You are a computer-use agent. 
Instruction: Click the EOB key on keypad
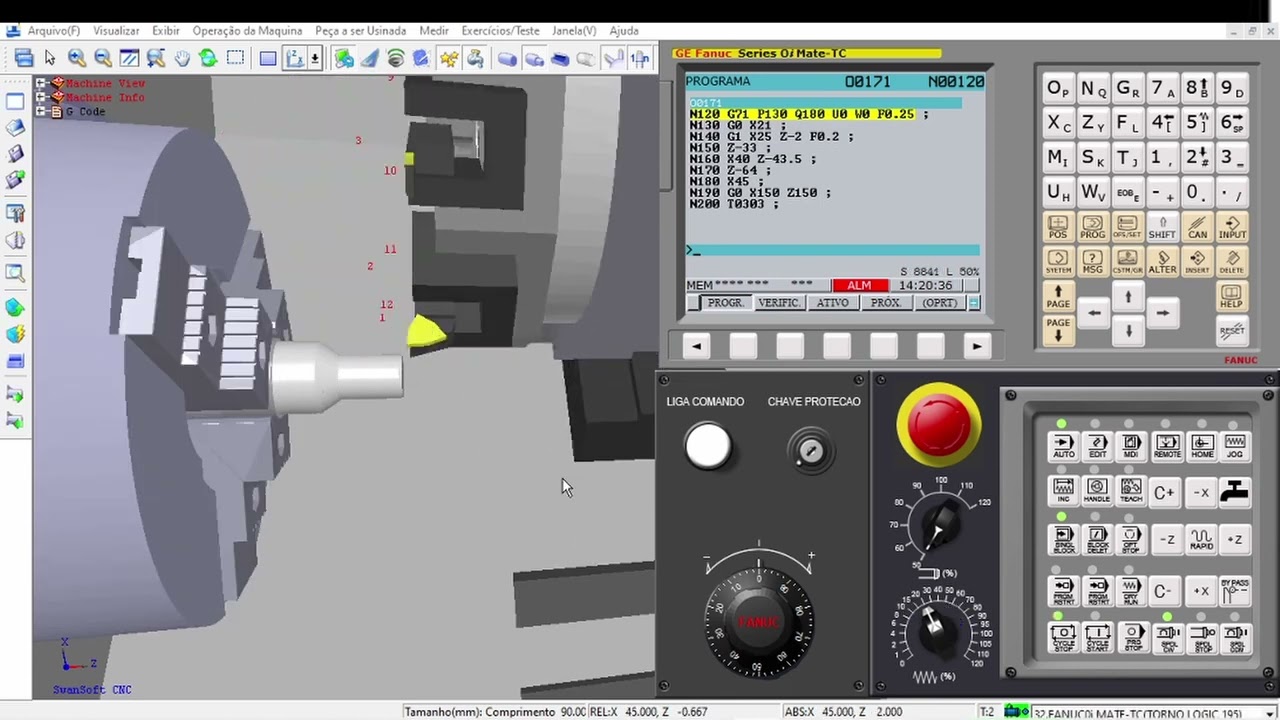click(1127, 192)
